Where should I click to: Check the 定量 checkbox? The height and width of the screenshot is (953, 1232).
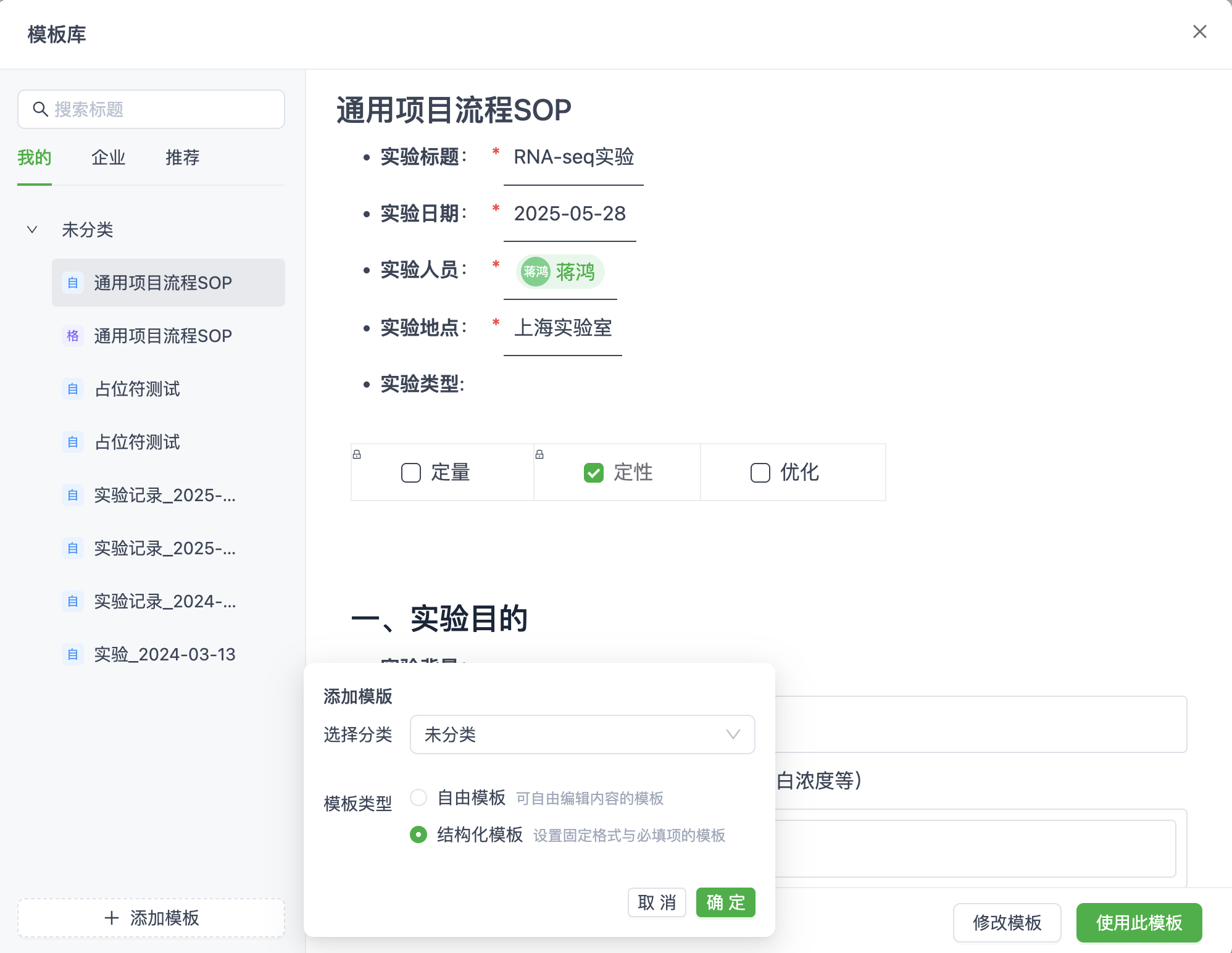pyautogui.click(x=410, y=473)
